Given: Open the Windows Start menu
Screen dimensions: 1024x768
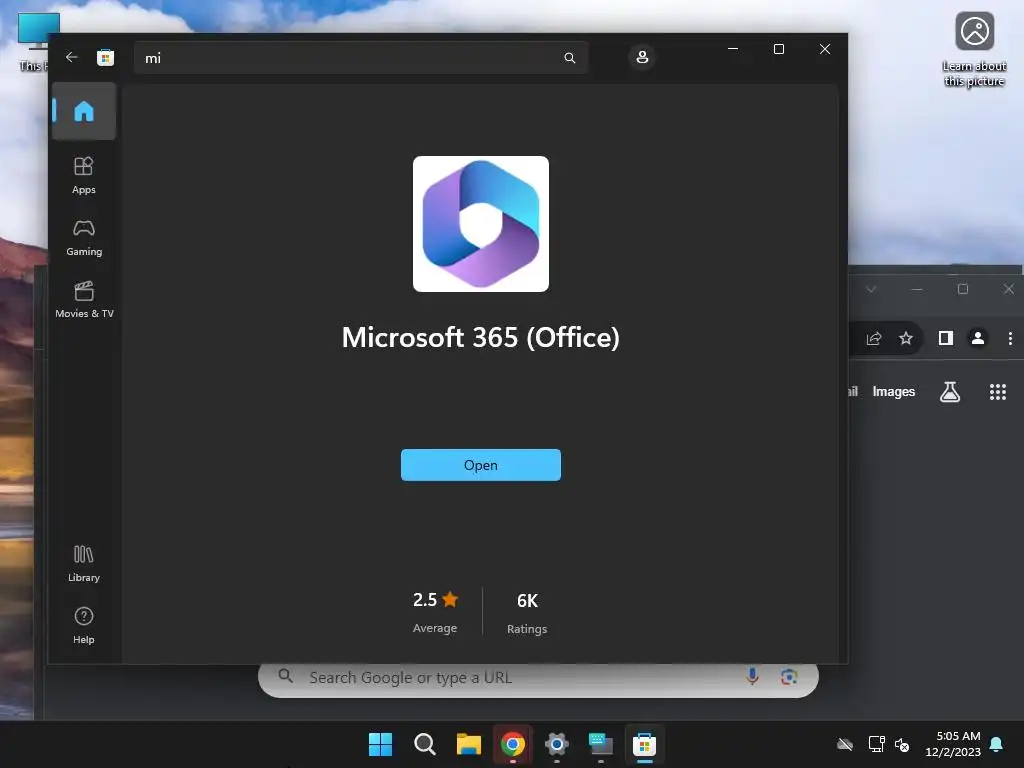Looking at the screenshot, I should click(380, 744).
